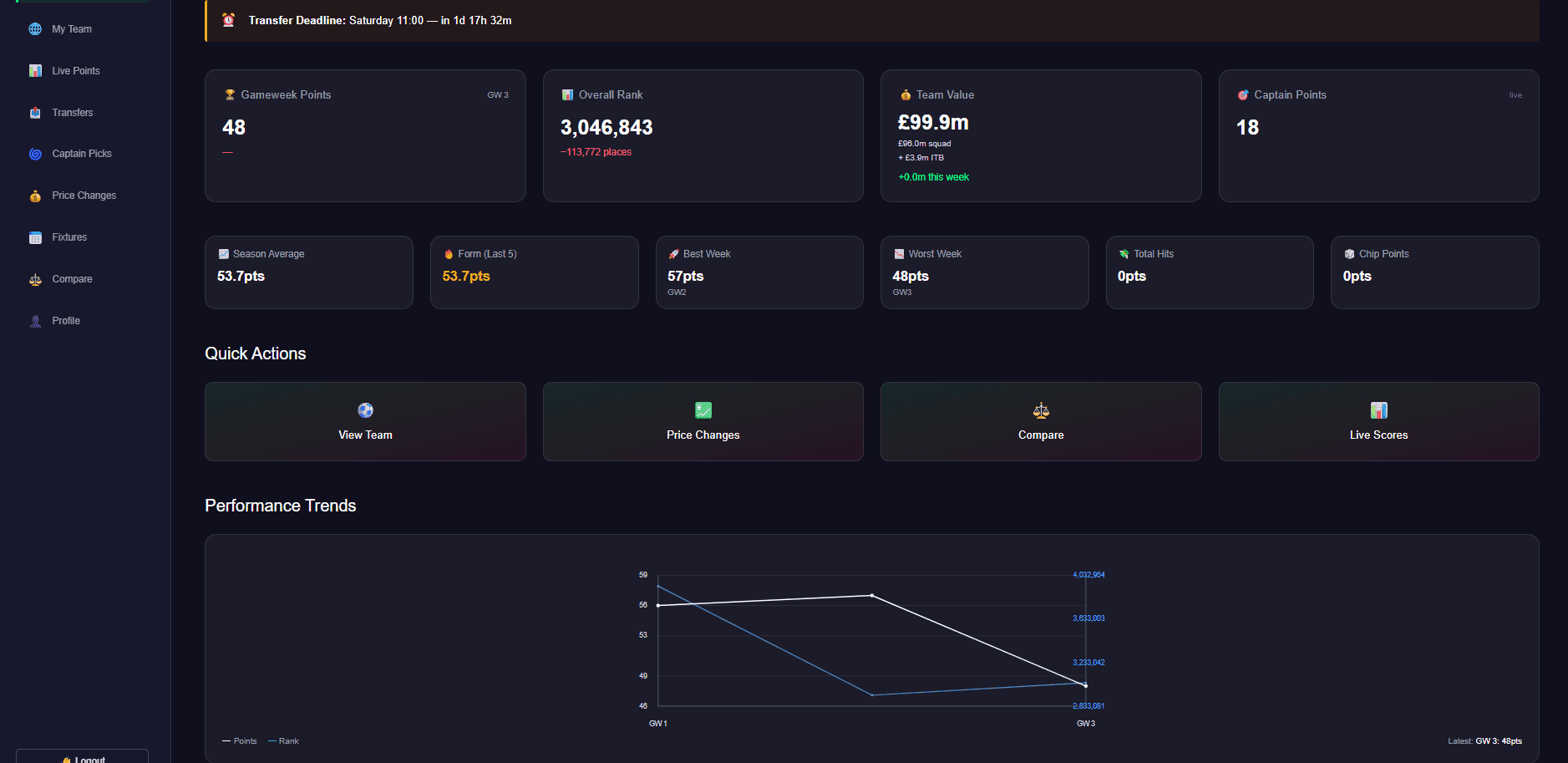Go to the Fixtures page
This screenshot has width=1568, height=763.
tap(69, 237)
